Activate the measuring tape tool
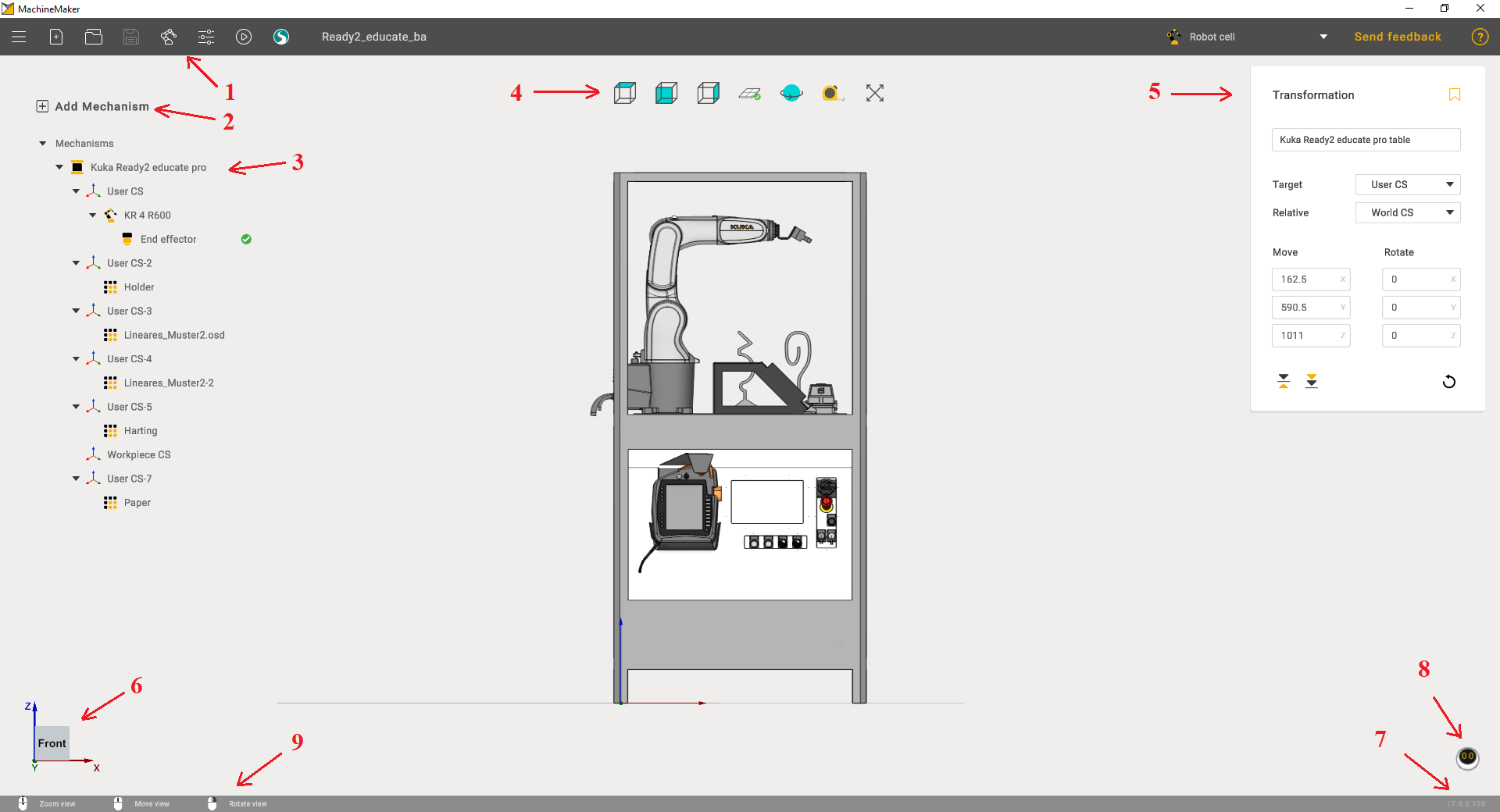1500x812 pixels. pyautogui.click(x=833, y=94)
